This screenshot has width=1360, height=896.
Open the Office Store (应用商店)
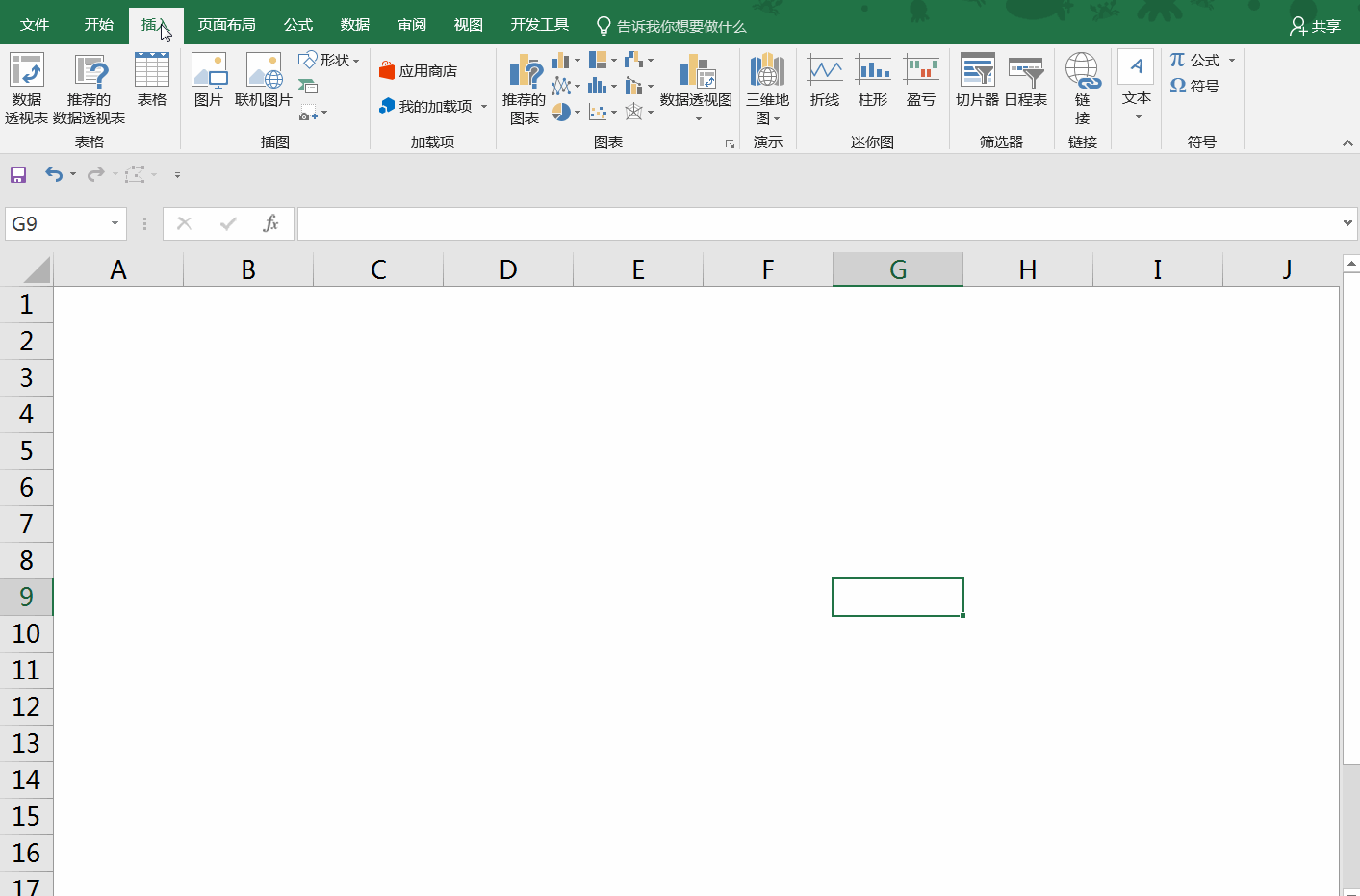tap(419, 71)
